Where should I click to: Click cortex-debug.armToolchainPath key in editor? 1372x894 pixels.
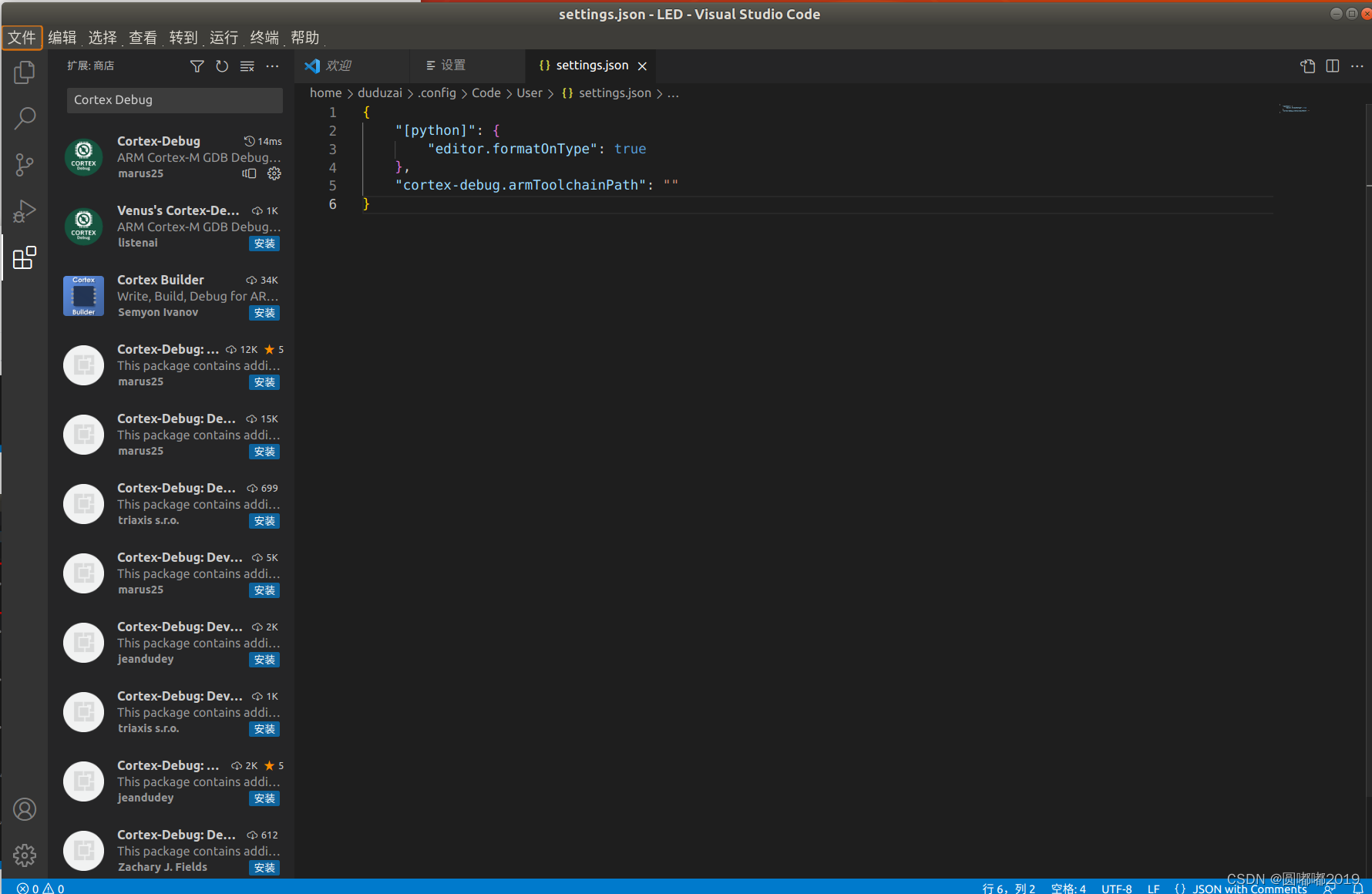coord(520,186)
